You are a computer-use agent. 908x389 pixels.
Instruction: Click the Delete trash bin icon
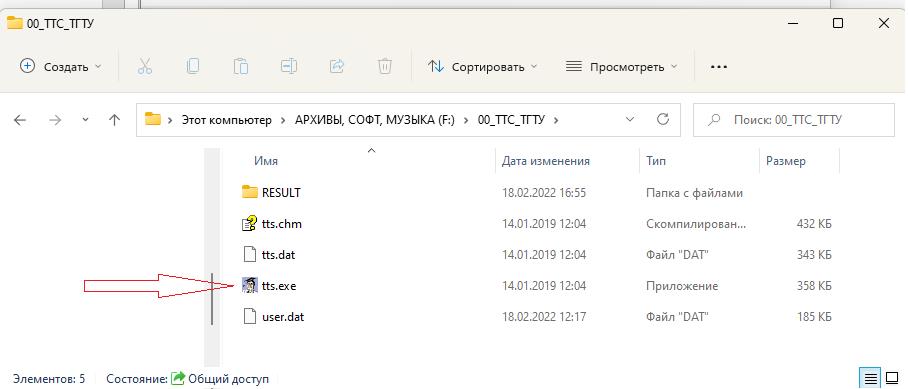(385, 67)
